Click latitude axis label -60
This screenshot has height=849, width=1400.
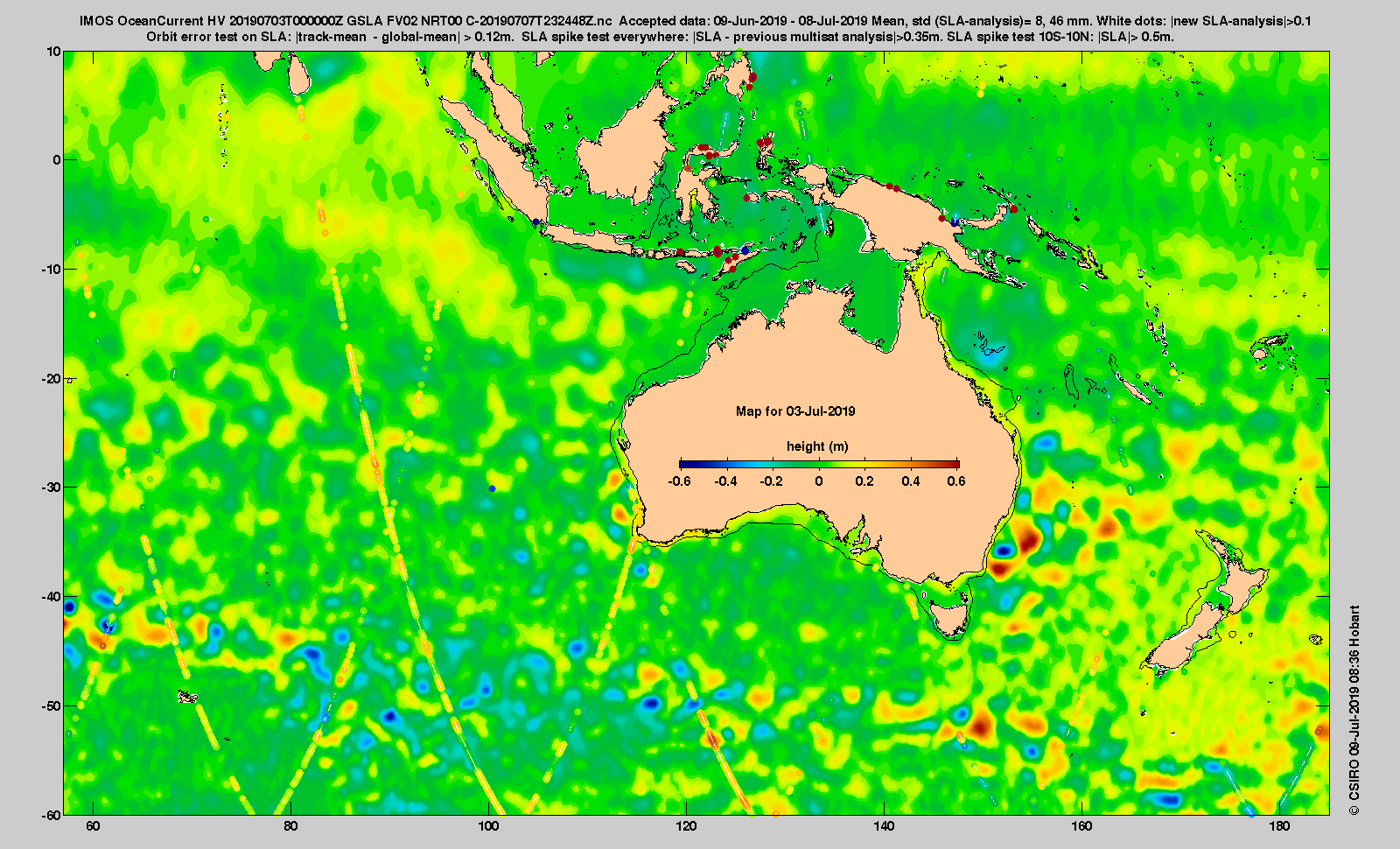52,815
